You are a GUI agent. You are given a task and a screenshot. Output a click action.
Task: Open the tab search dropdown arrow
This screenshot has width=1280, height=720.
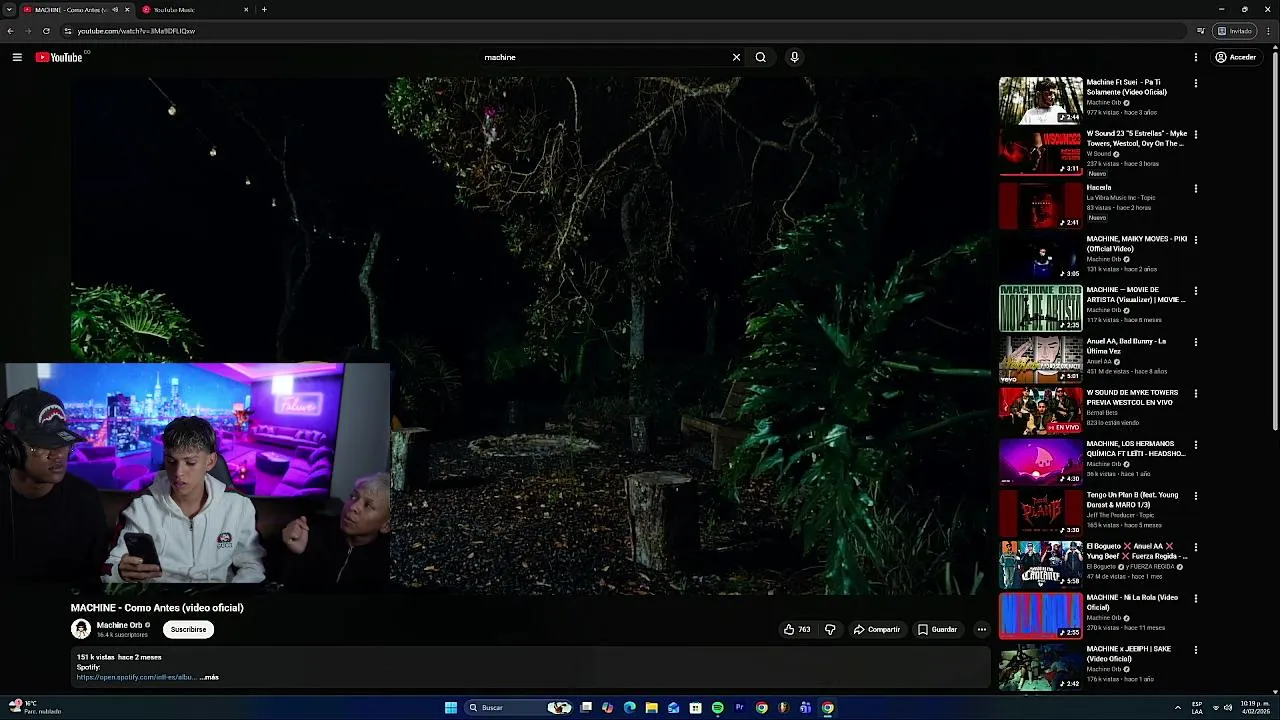click(x=9, y=9)
